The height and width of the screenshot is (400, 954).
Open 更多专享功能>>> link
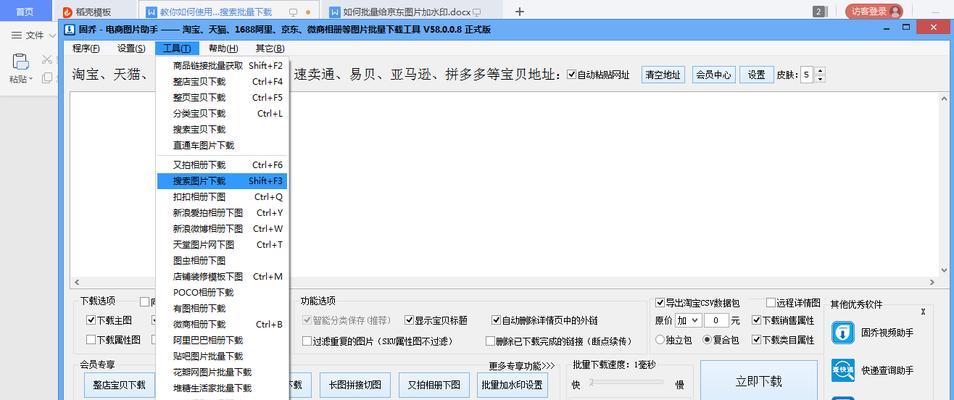tap(522, 365)
